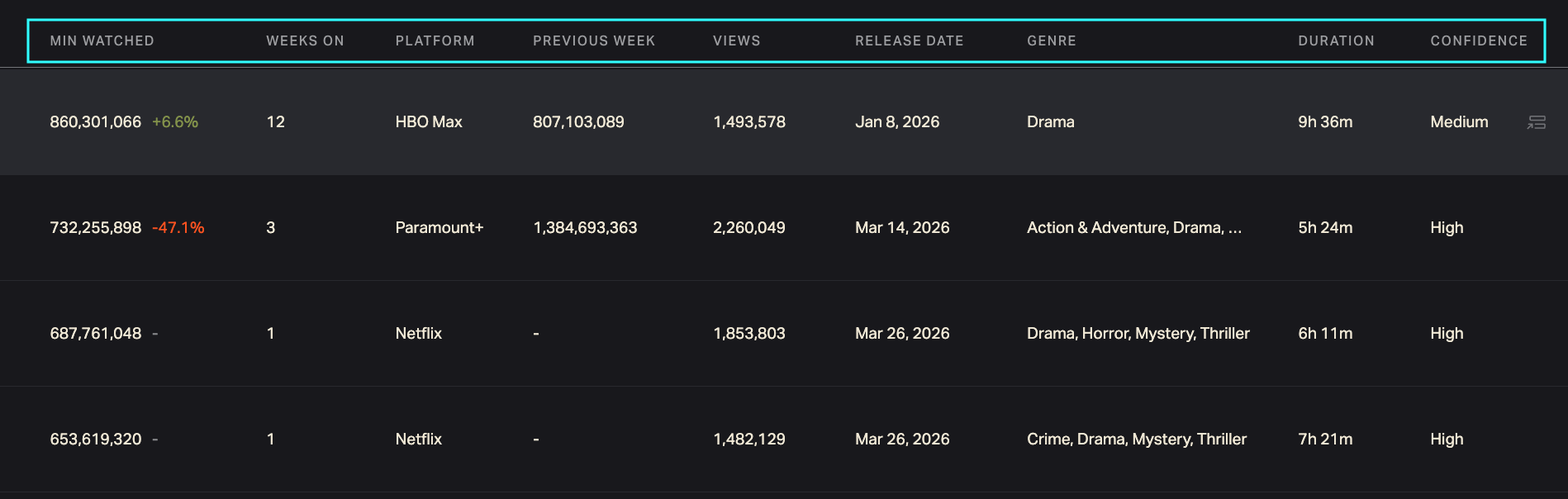Select the Paramount+ platform cell

(439, 228)
